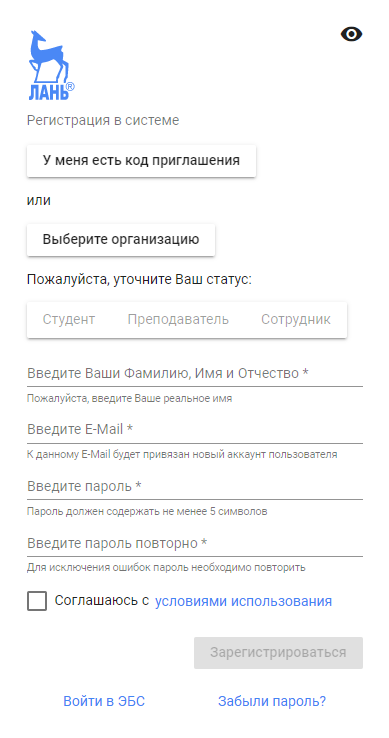Choose the Преподаватель status option
Image resolution: width=389 pixels, height=738 pixels.
(178, 320)
